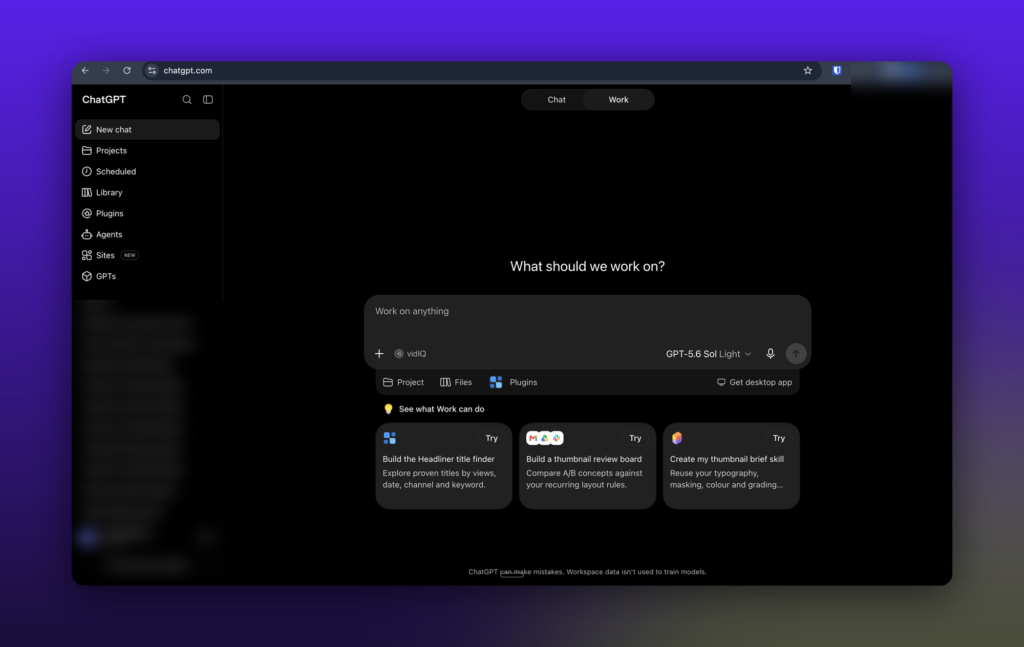Viewport: 1024px width, 647px height.
Task: Click the Gmail and Drive icons on review board card
Action: pos(545,438)
